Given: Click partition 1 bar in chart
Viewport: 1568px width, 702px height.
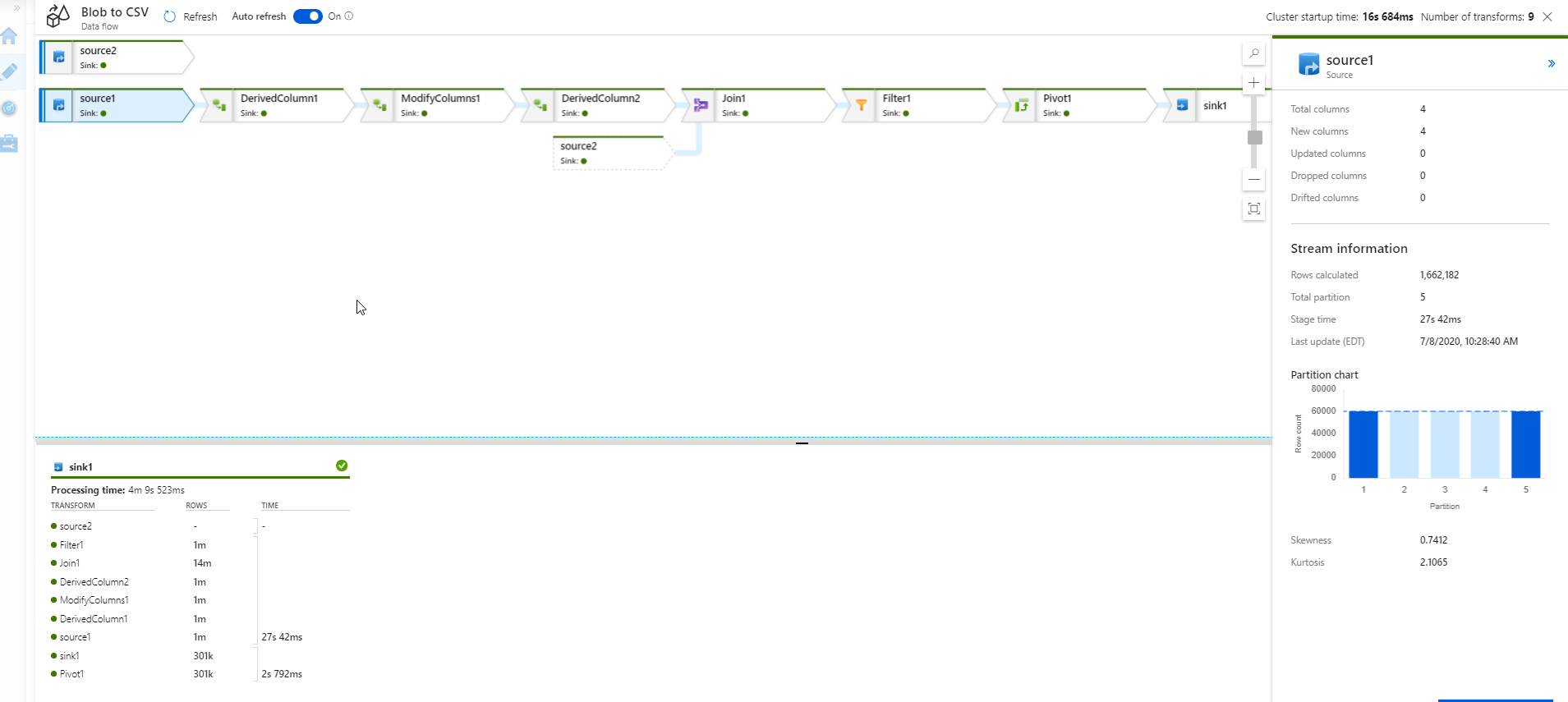Looking at the screenshot, I should [1363, 444].
